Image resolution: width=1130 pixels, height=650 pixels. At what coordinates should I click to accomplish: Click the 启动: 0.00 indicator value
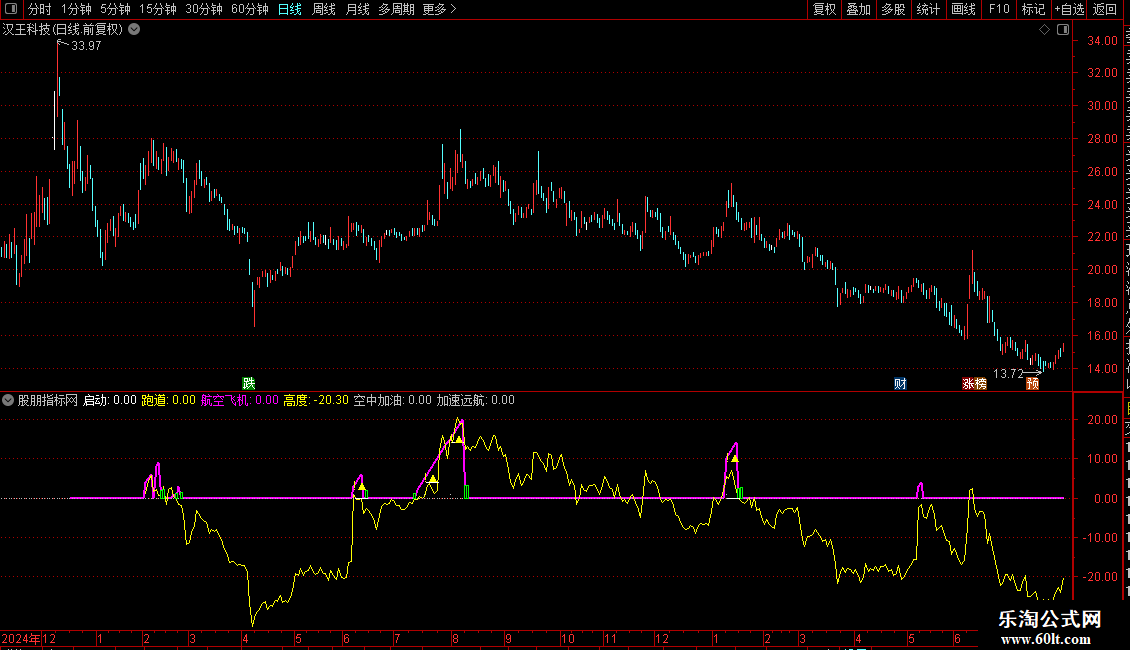[110, 400]
